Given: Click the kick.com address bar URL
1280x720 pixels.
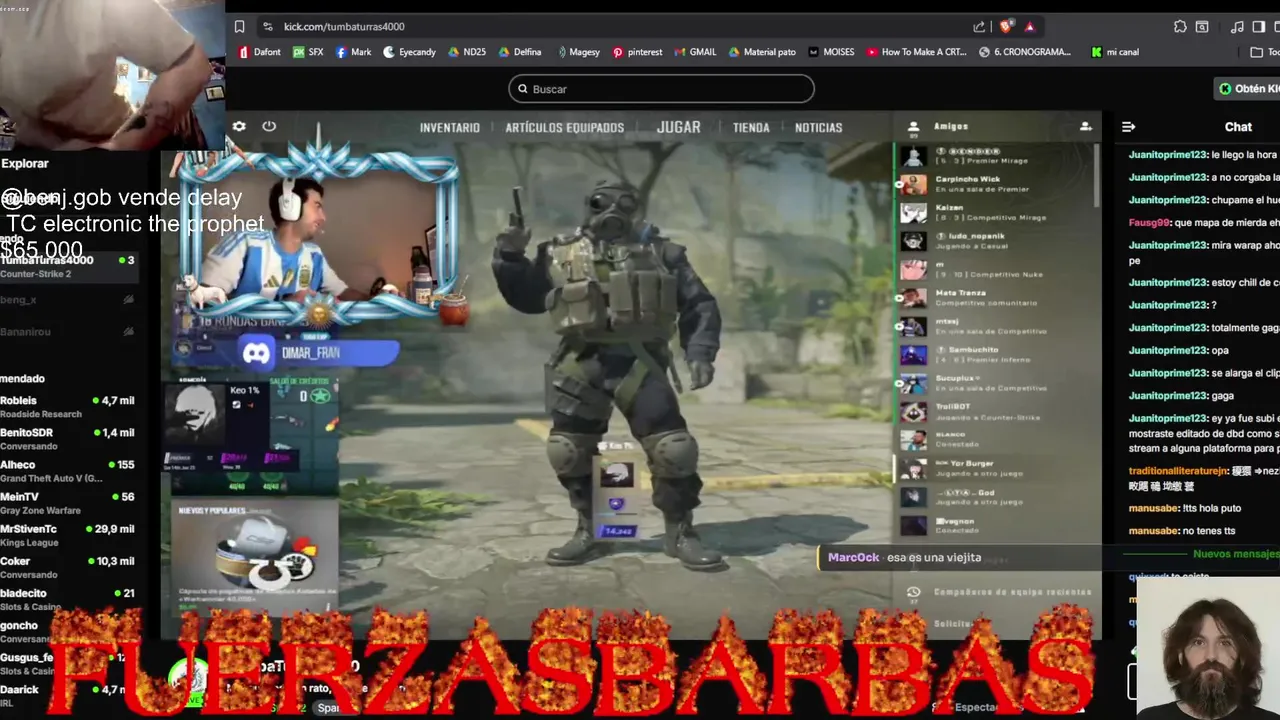Looking at the screenshot, I should pyautogui.click(x=344, y=27).
